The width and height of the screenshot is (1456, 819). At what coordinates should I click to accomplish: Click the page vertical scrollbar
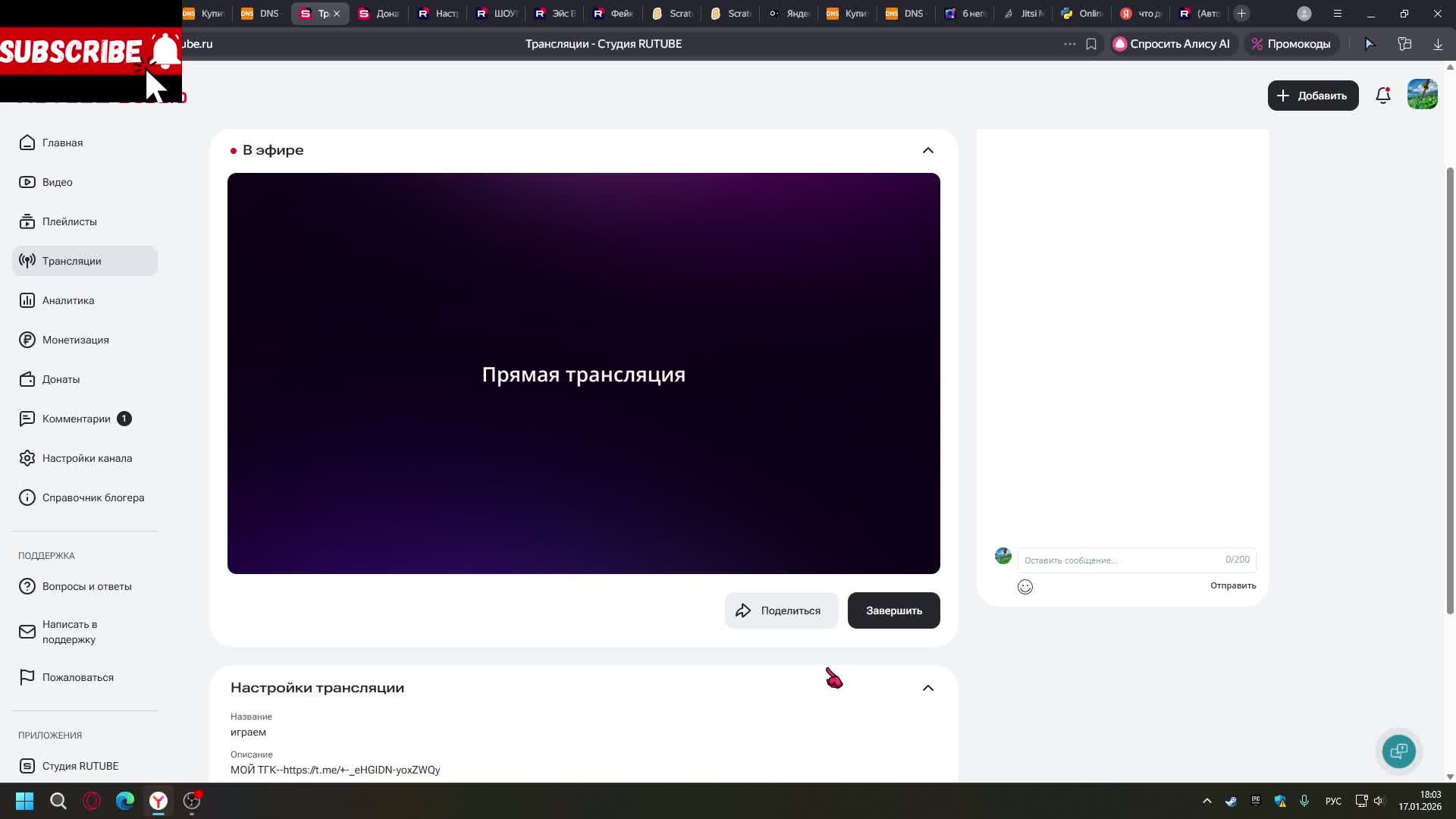click(1450, 379)
